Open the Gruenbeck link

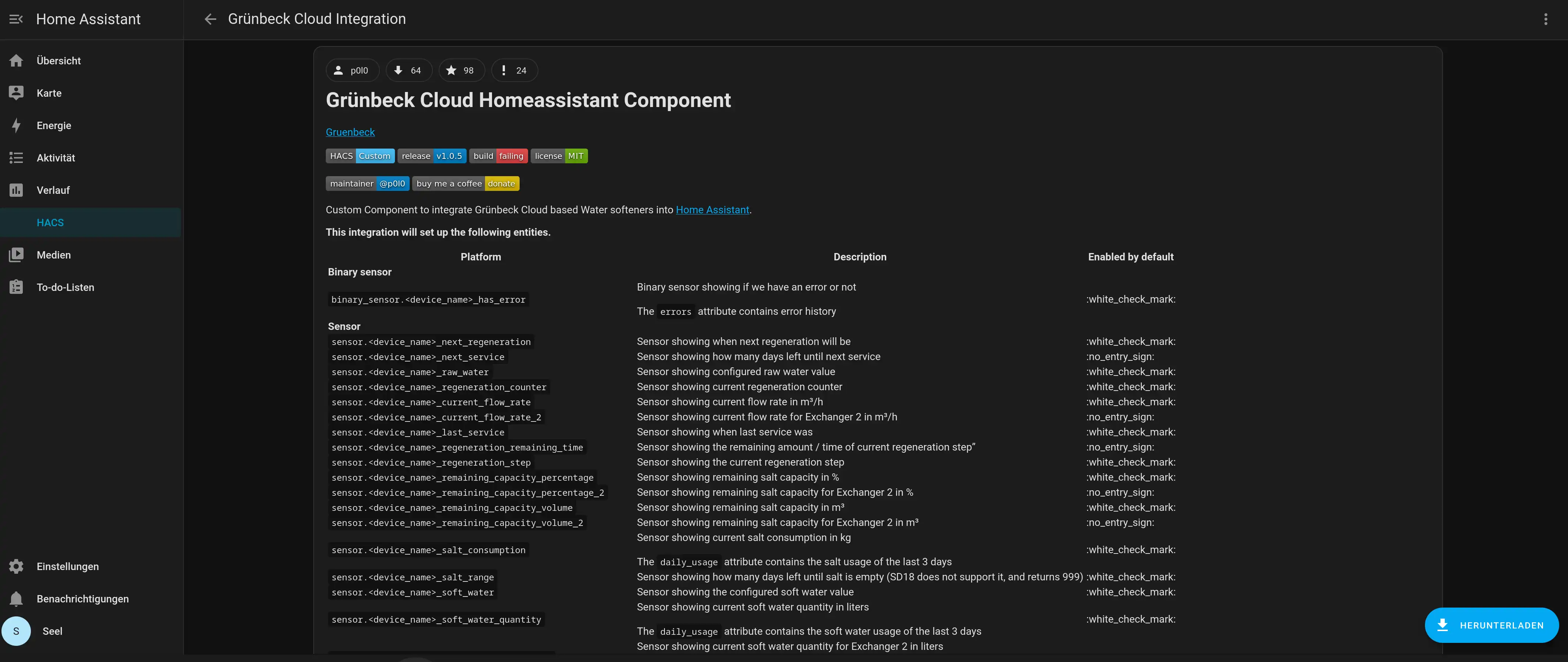(350, 132)
